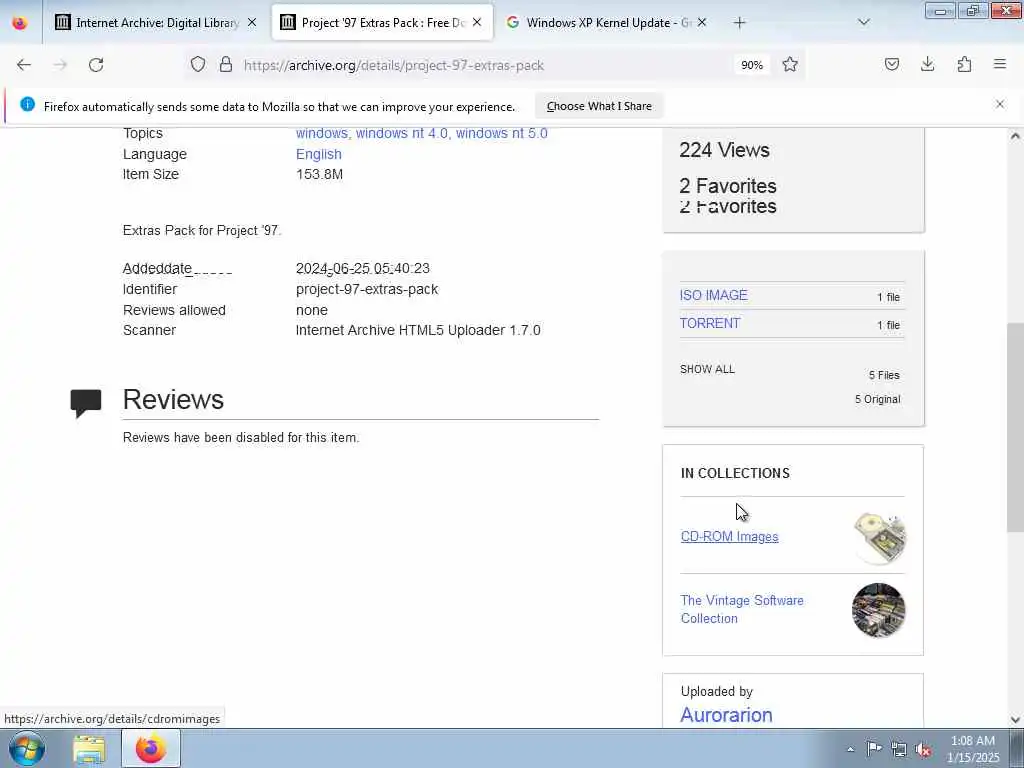This screenshot has width=1024, height=768.
Task: Reload the current page
Action: [96, 65]
